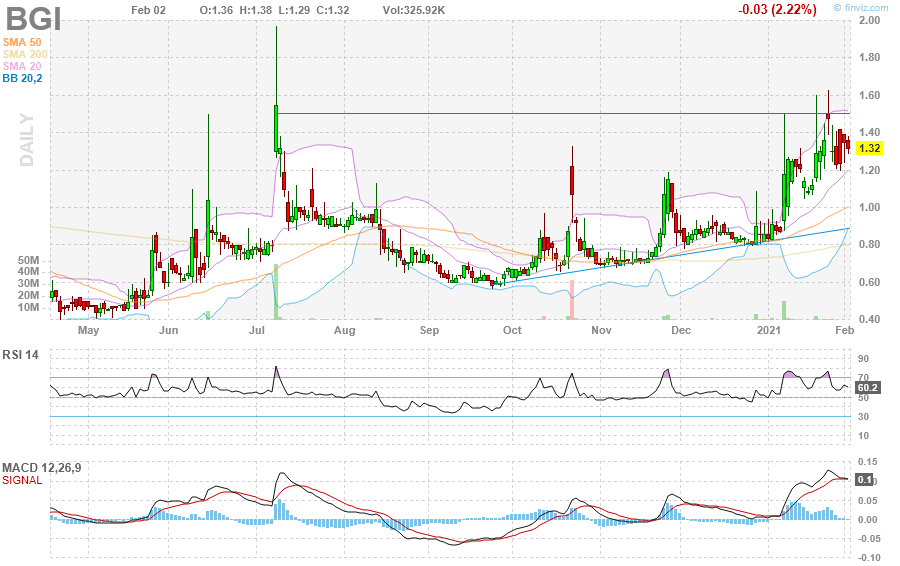900x566 pixels.
Task: Click the 1.00 price axis label
Action: pos(869,208)
